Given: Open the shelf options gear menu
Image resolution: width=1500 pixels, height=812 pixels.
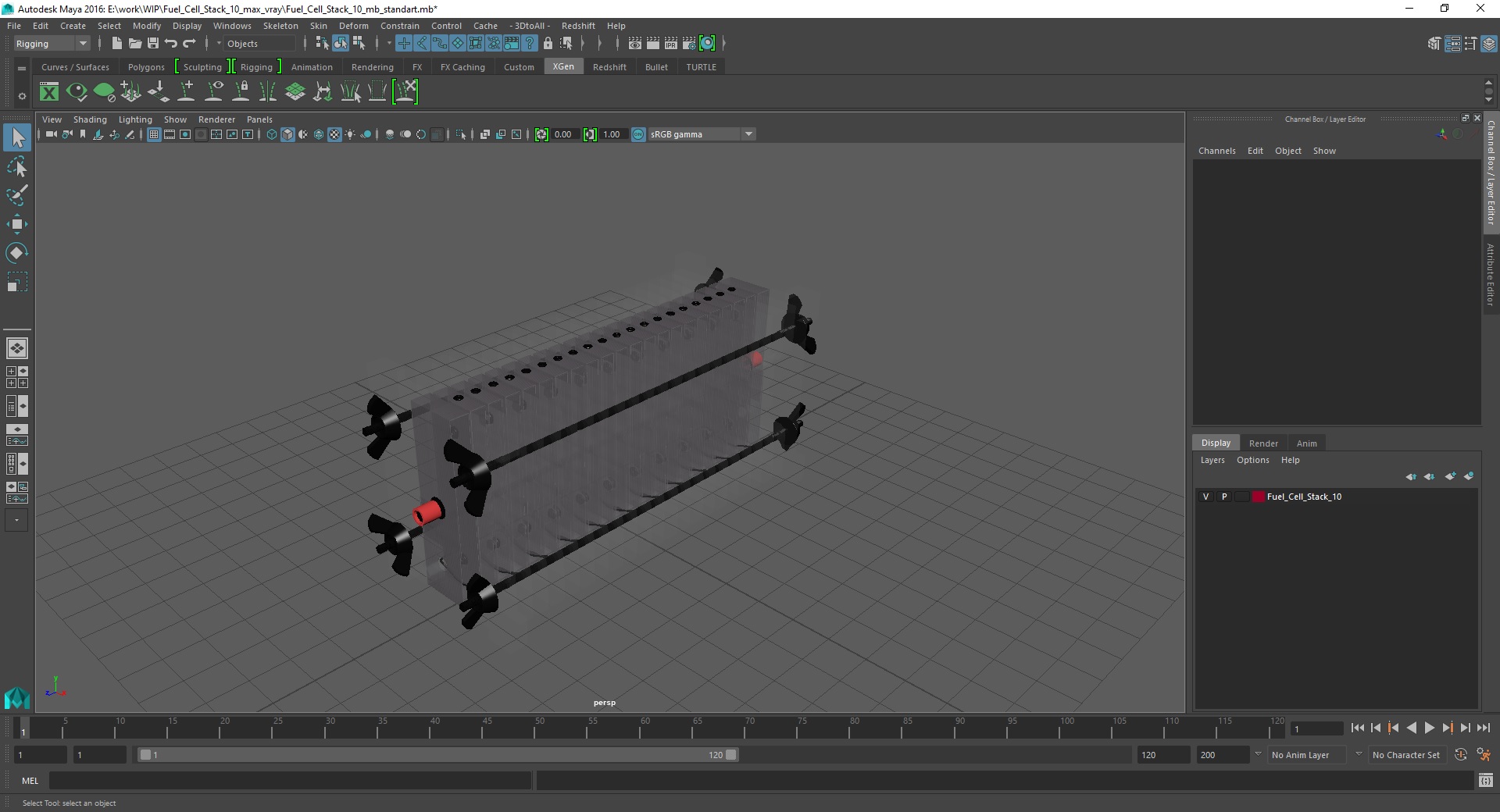Looking at the screenshot, I should [22, 96].
